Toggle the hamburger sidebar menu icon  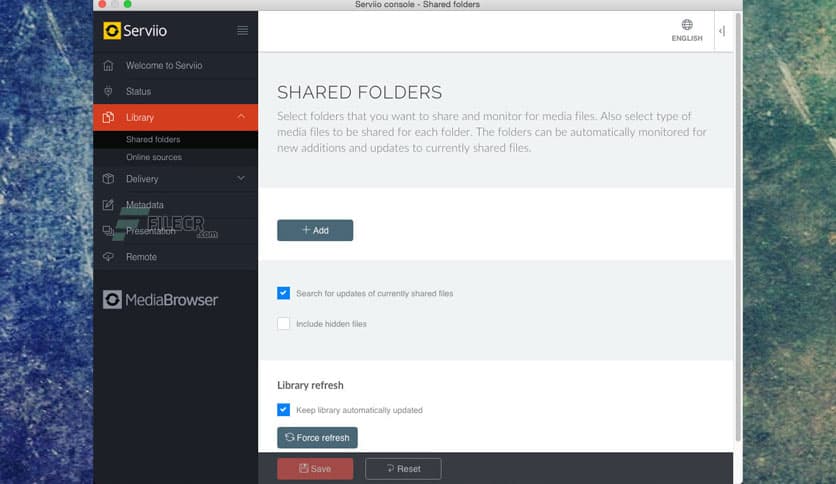pyautogui.click(x=243, y=31)
